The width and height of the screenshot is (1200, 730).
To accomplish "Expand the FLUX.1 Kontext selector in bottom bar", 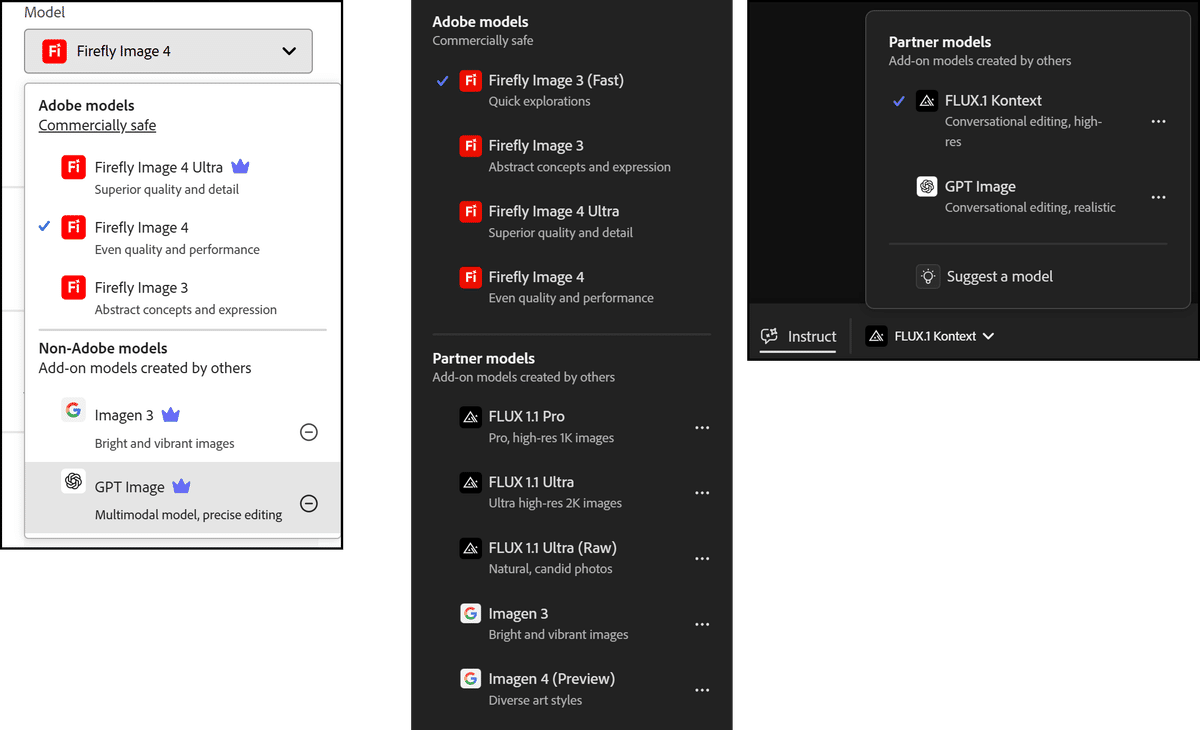I will (x=931, y=336).
